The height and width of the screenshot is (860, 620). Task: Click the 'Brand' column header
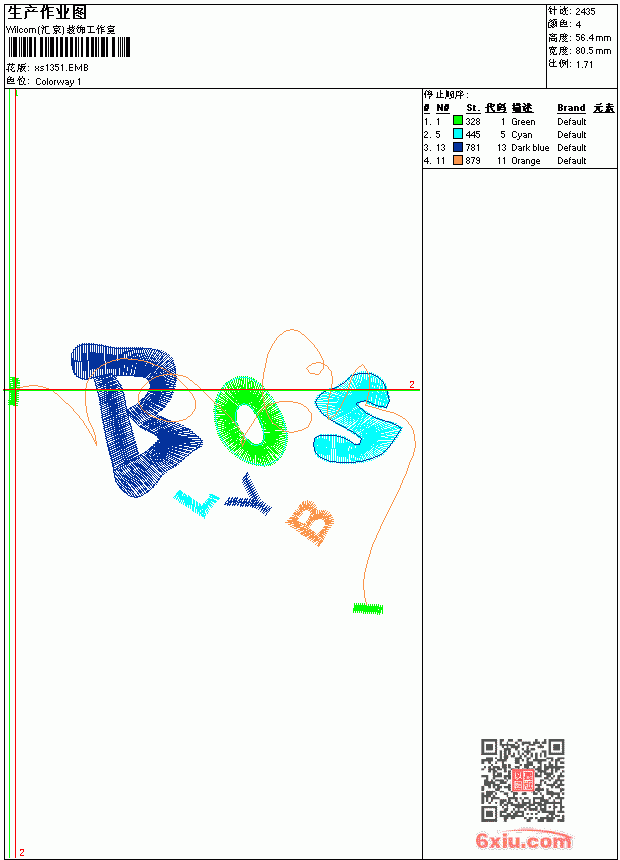[571, 108]
